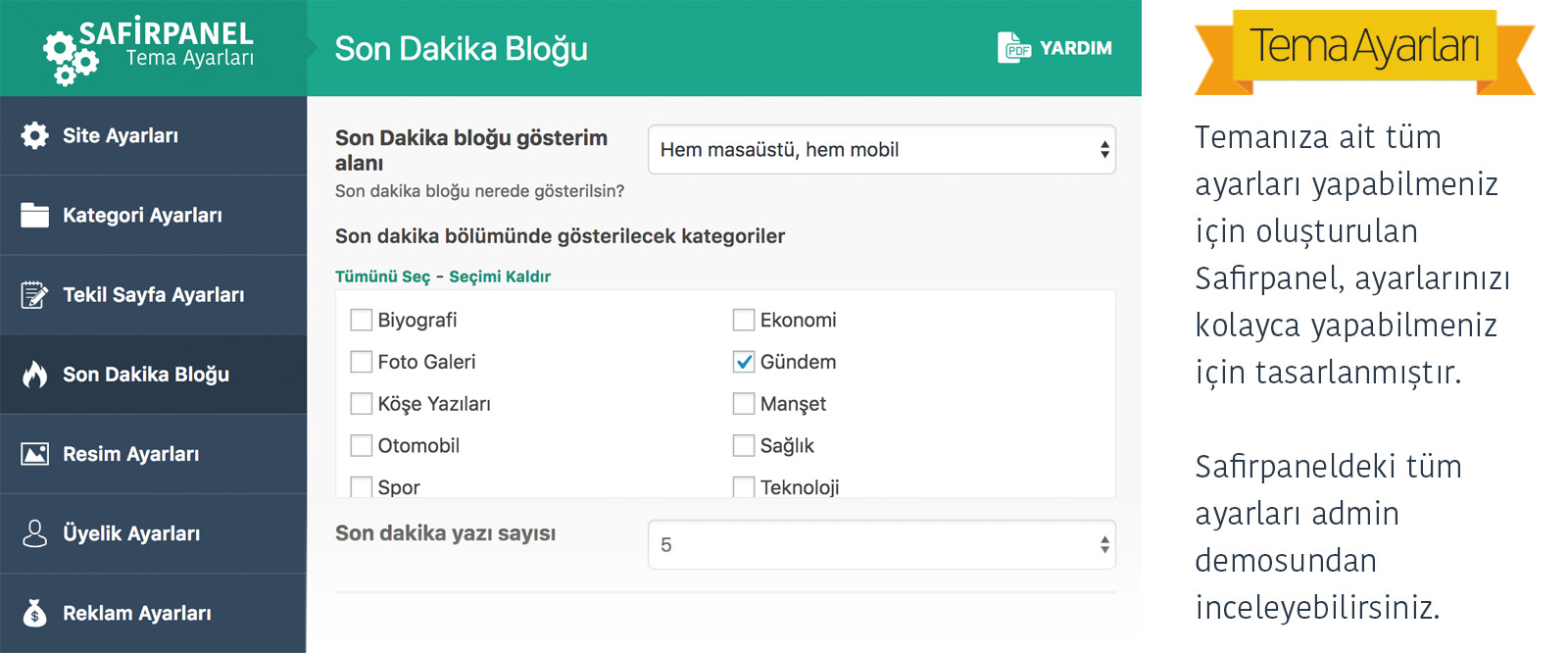Enable the Biyografi category checkbox

[362, 320]
